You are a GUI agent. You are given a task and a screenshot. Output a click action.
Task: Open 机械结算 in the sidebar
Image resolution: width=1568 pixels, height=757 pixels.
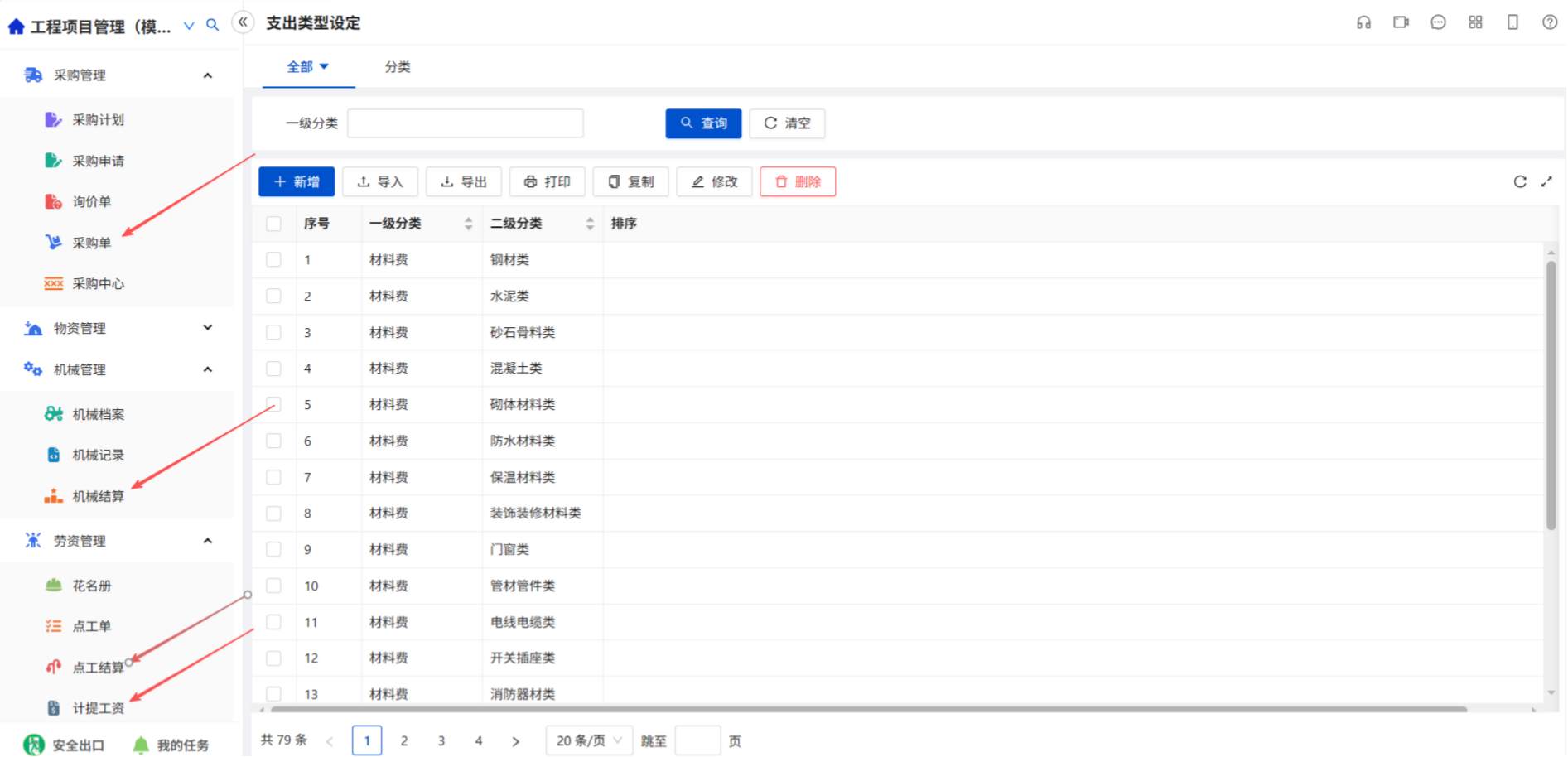(98, 496)
